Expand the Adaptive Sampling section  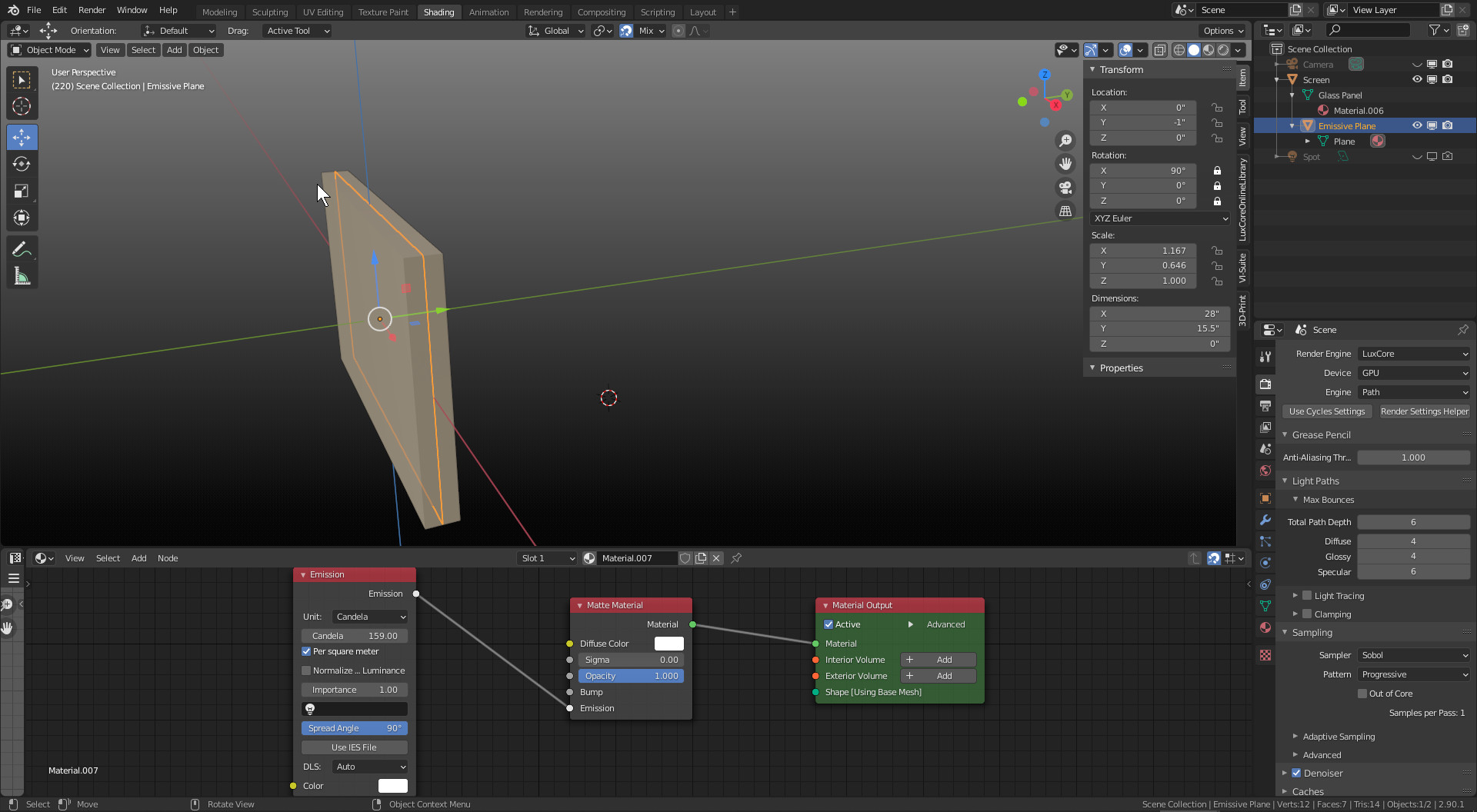(1339, 737)
